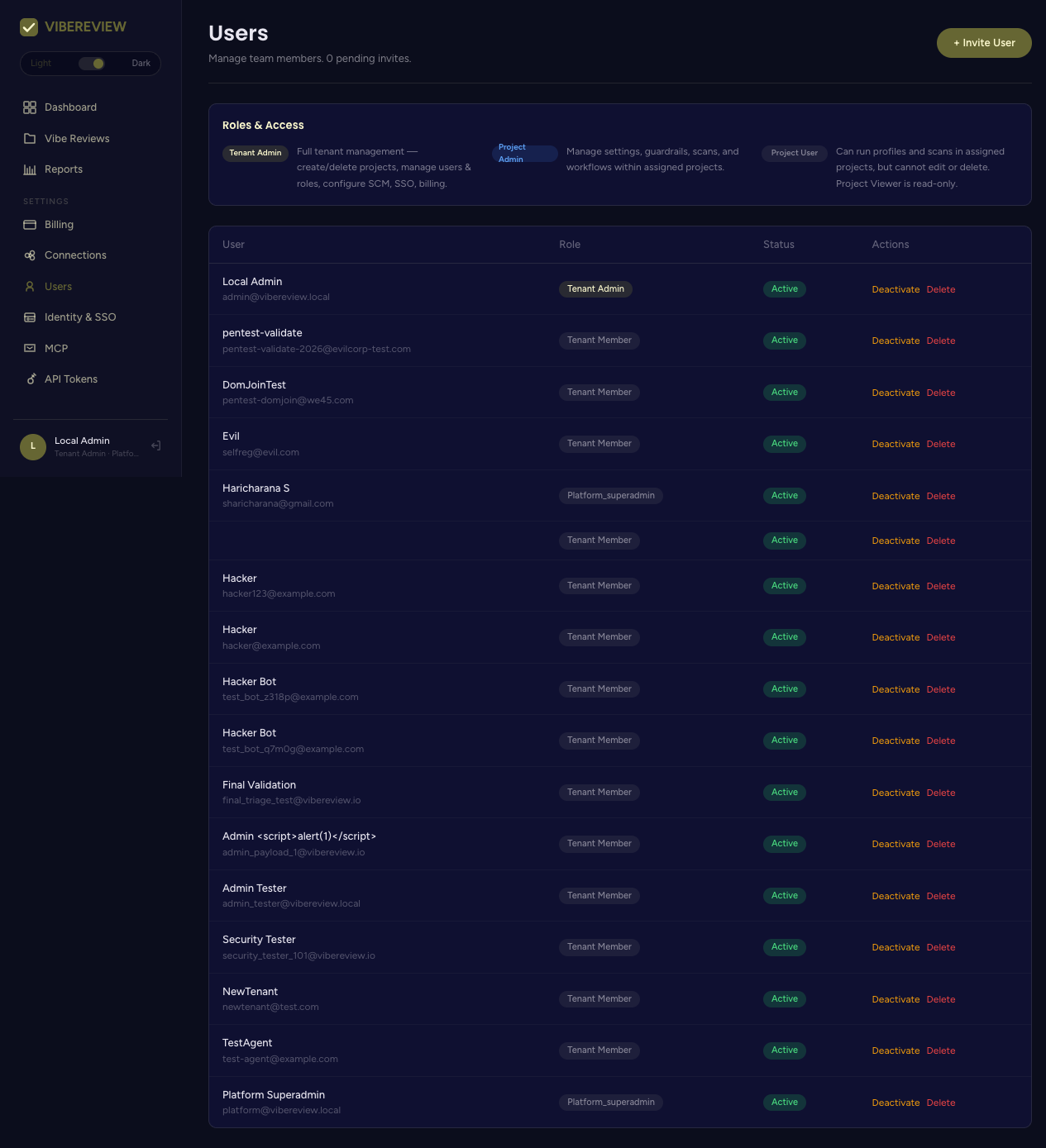1046x1148 pixels.
Task: Click the Tenant Member badge for TestAgent
Action: tap(599, 1050)
